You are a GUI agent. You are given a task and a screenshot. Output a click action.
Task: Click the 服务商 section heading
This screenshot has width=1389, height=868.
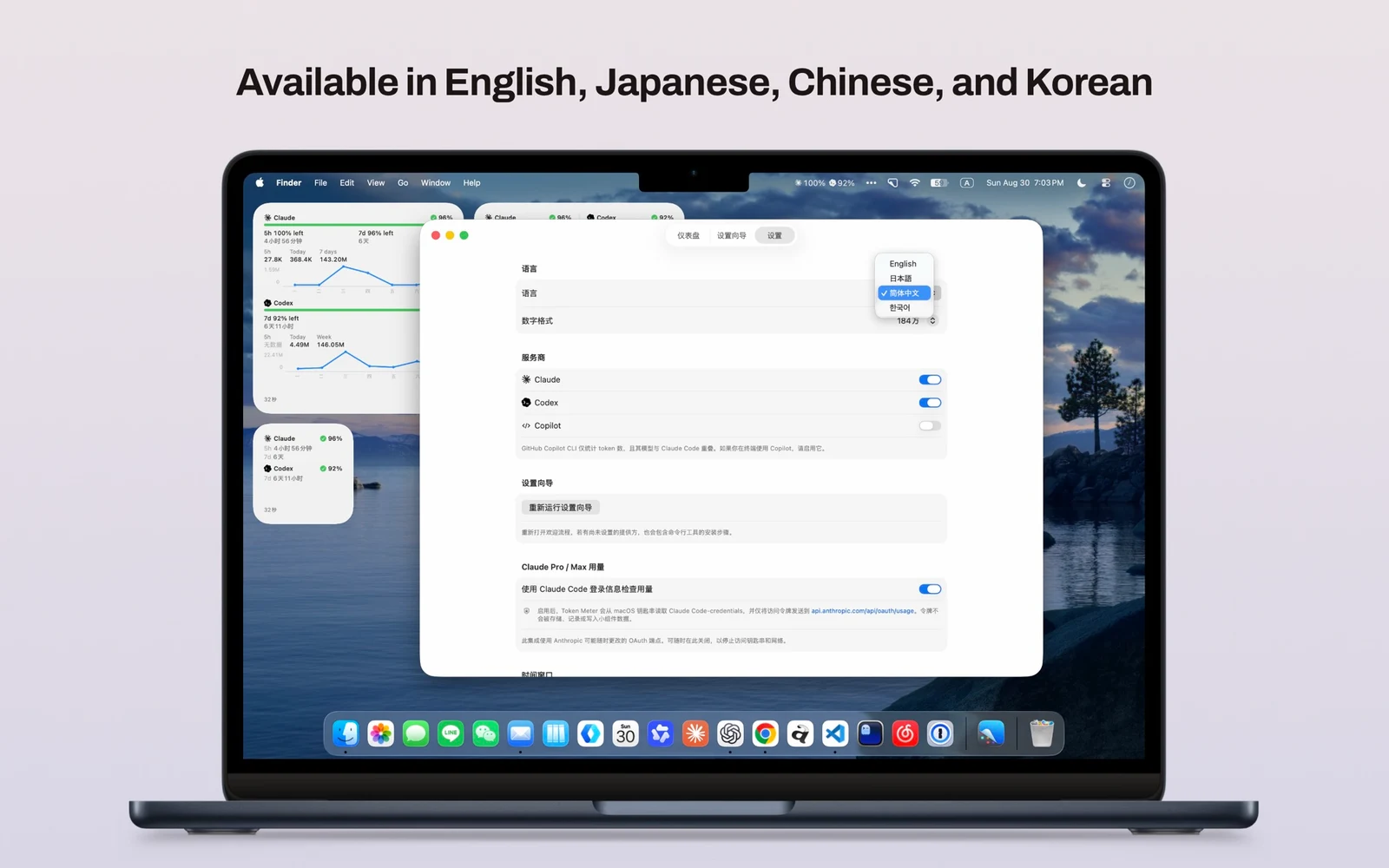[533, 358]
